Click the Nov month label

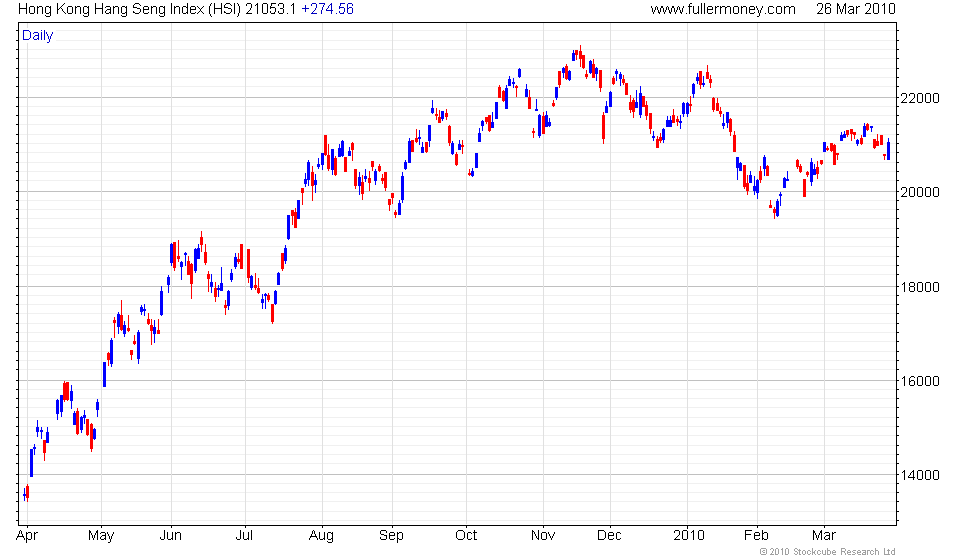coord(542,536)
